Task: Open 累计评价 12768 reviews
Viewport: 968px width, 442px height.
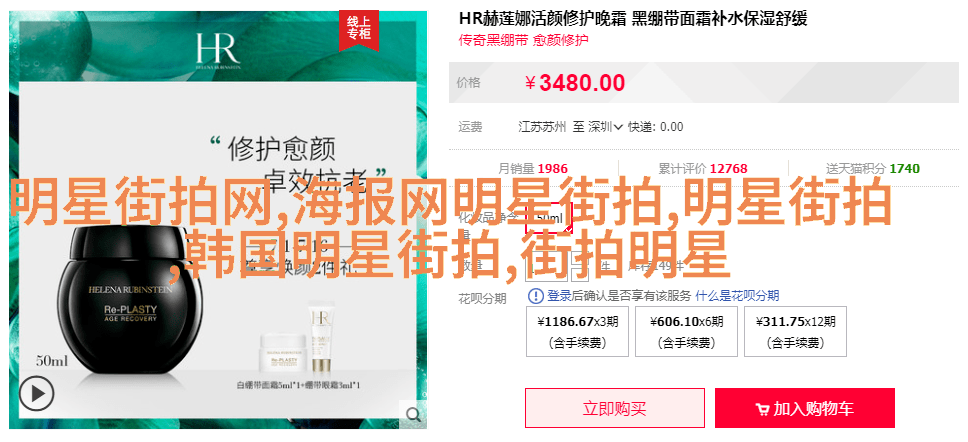Action: (703, 169)
